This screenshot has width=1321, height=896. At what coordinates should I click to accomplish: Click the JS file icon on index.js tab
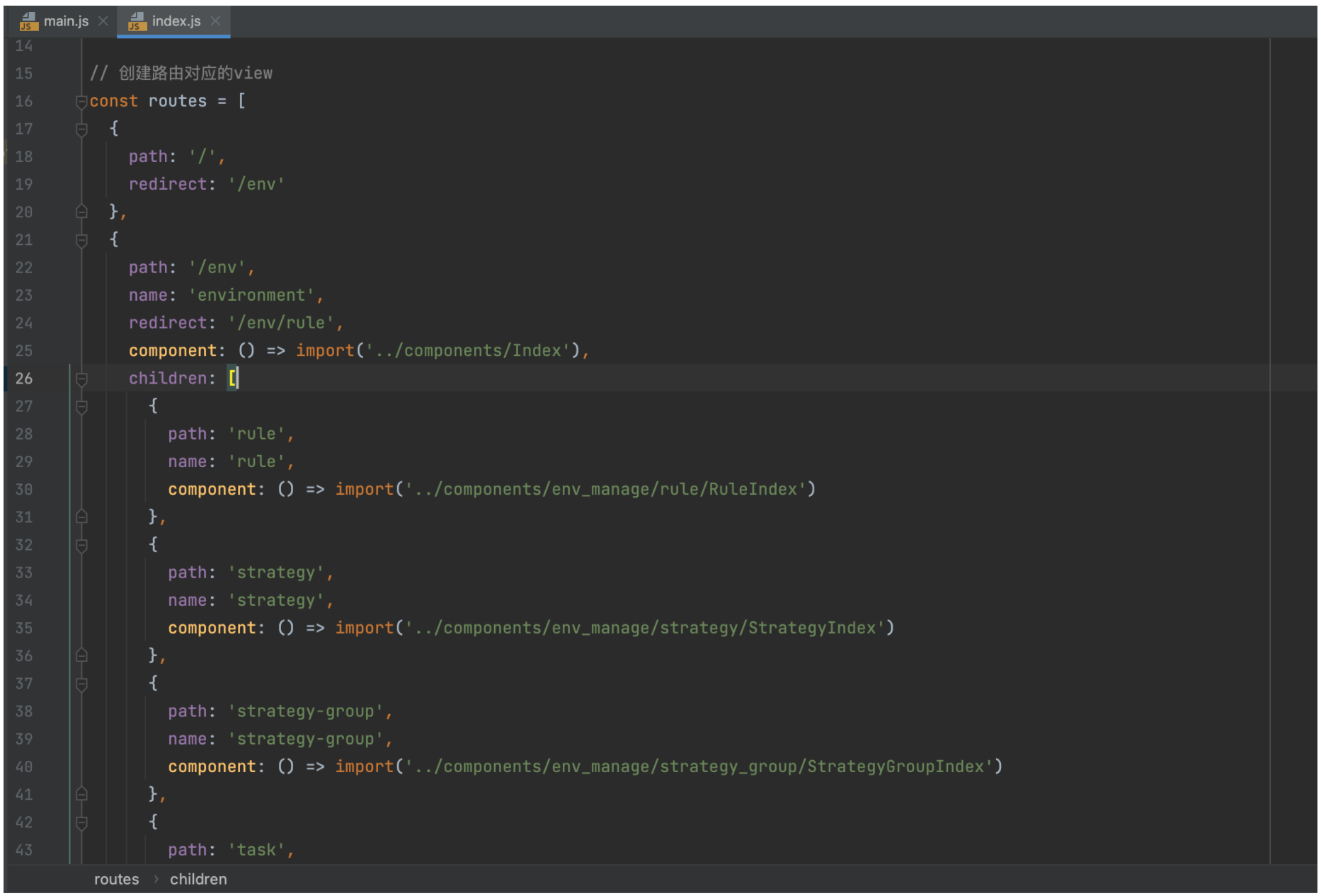[137, 21]
